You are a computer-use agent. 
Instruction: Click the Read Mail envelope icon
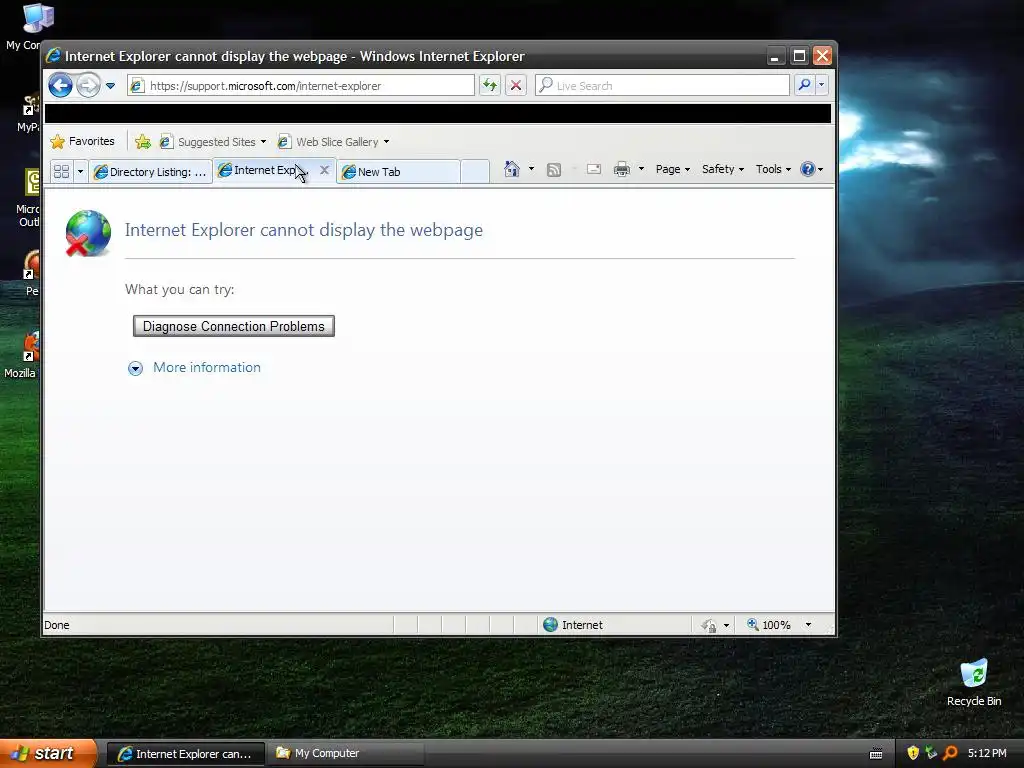[594, 170]
